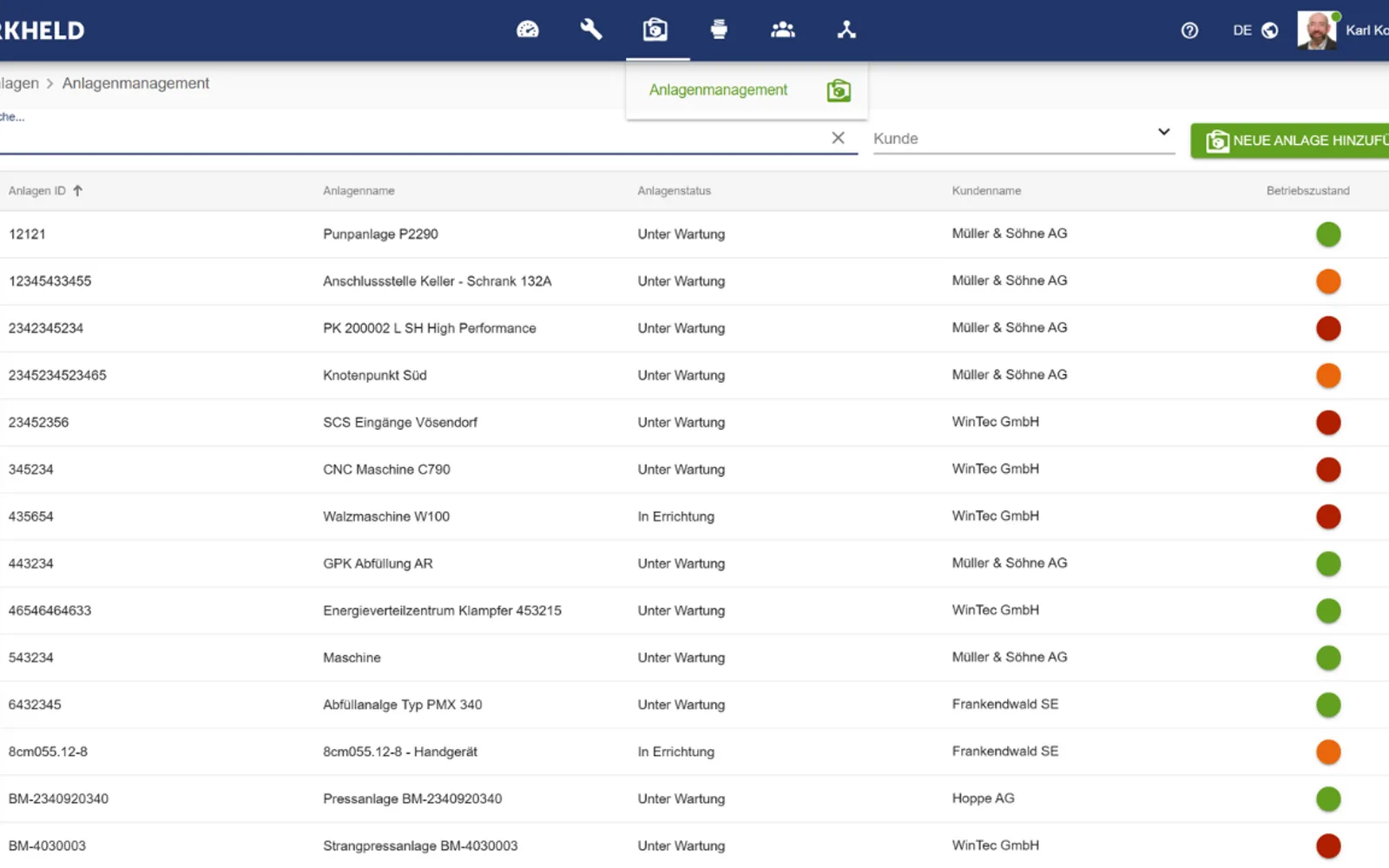Open the users group section

coord(783,30)
